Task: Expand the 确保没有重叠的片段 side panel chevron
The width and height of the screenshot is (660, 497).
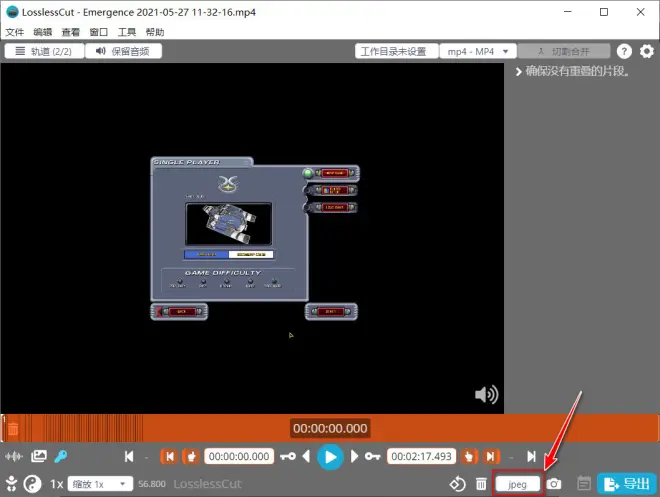Action: (519, 72)
